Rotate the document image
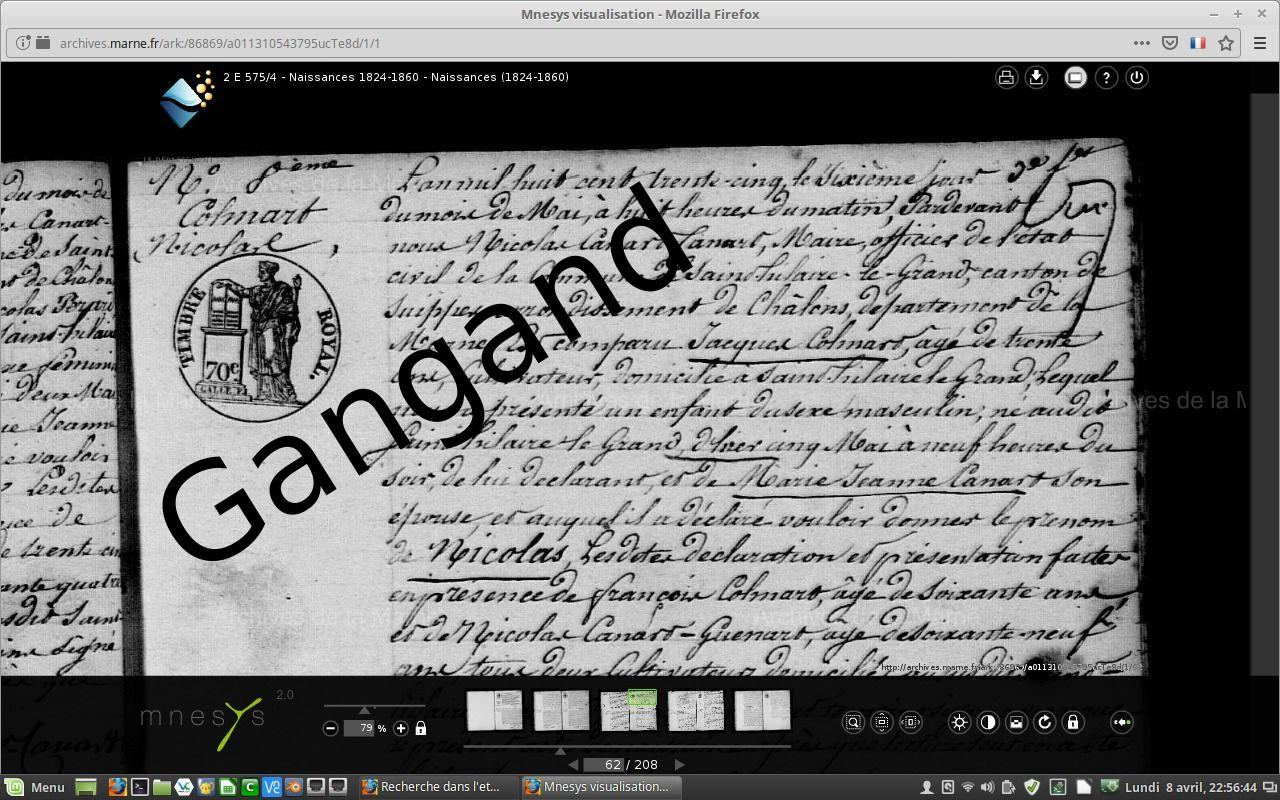The image size is (1280, 800). (1045, 722)
